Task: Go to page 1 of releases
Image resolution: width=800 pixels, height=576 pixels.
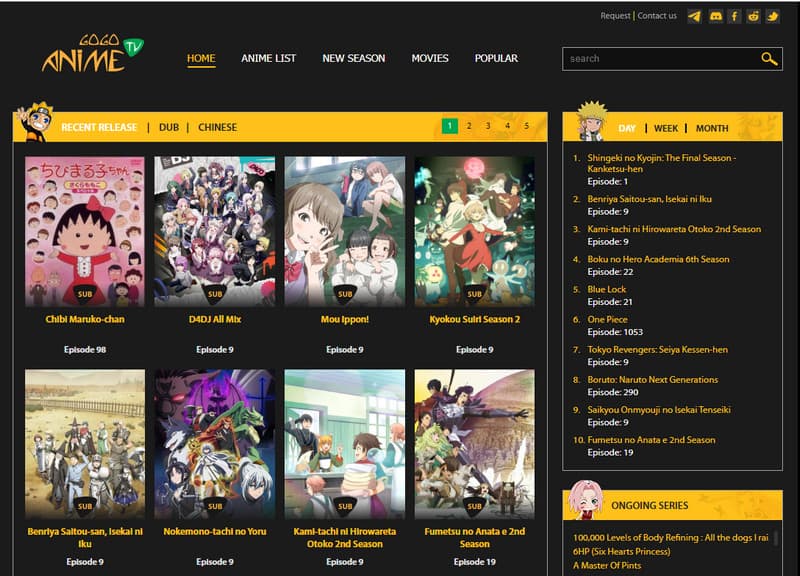Action: click(x=449, y=126)
